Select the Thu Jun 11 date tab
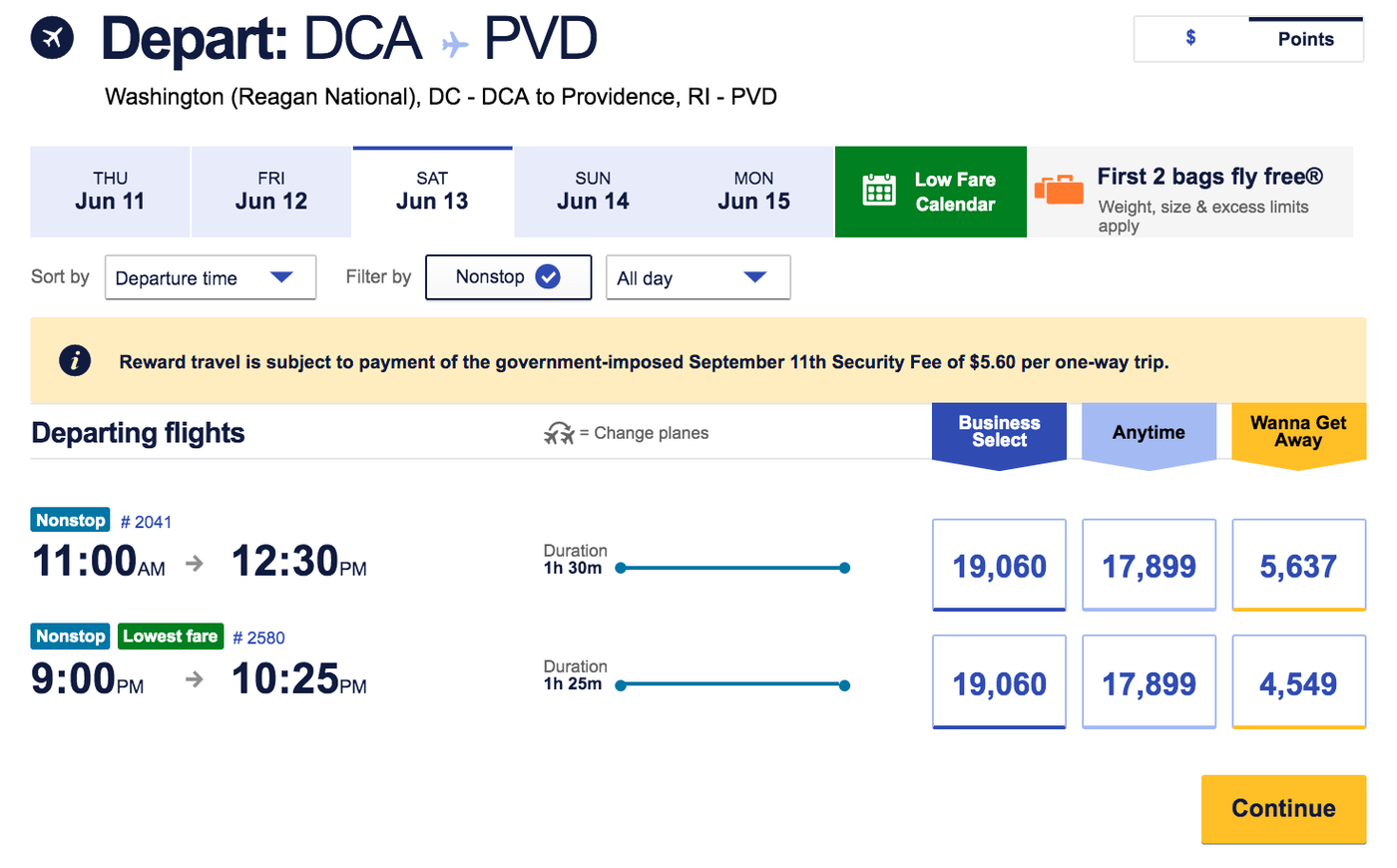 (110, 192)
